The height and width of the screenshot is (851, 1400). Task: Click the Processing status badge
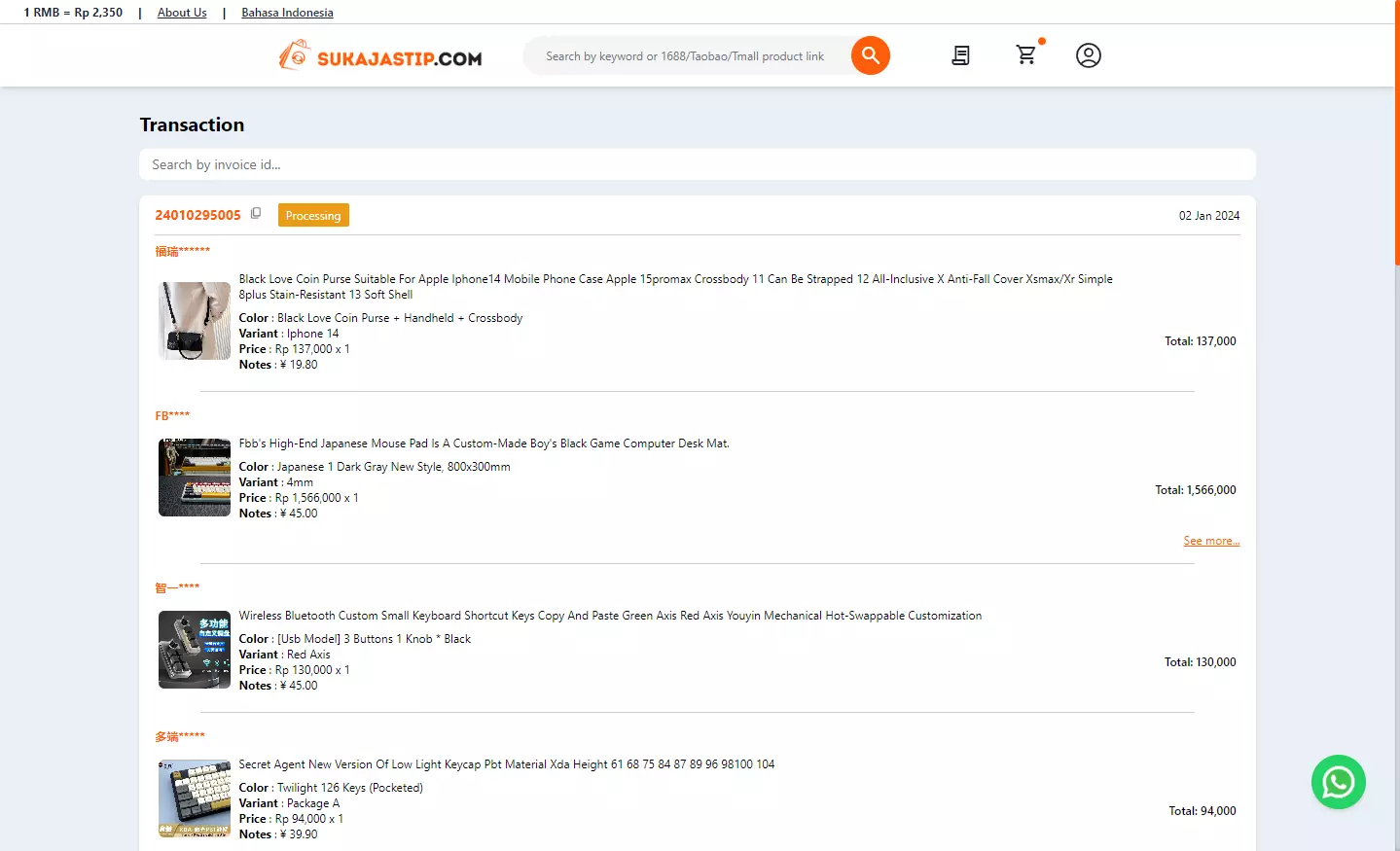(313, 215)
